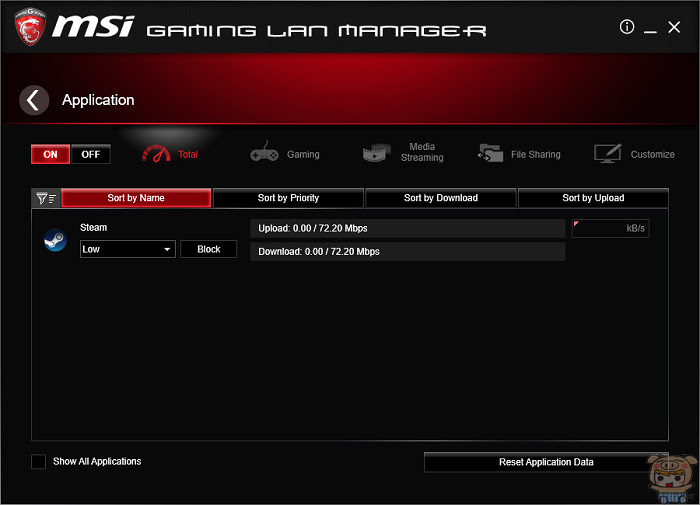Select the Customize monitor icon

pos(608,153)
